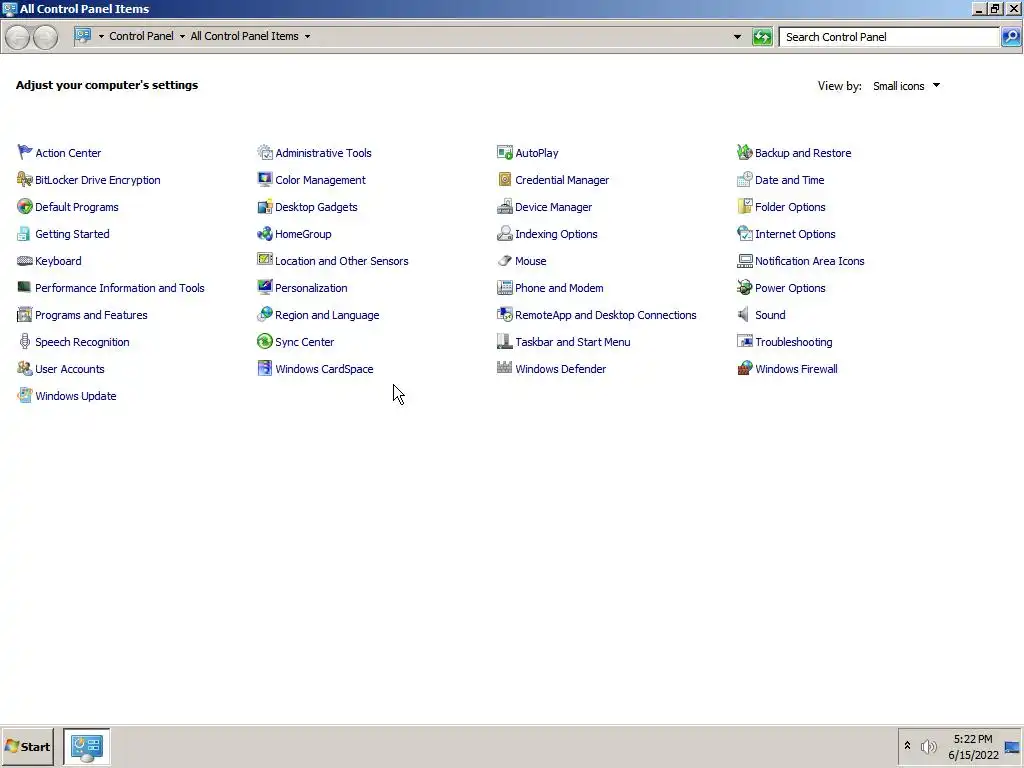Image resolution: width=1024 pixels, height=768 pixels.
Task: Open Folder Options link
Action: coord(790,207)
